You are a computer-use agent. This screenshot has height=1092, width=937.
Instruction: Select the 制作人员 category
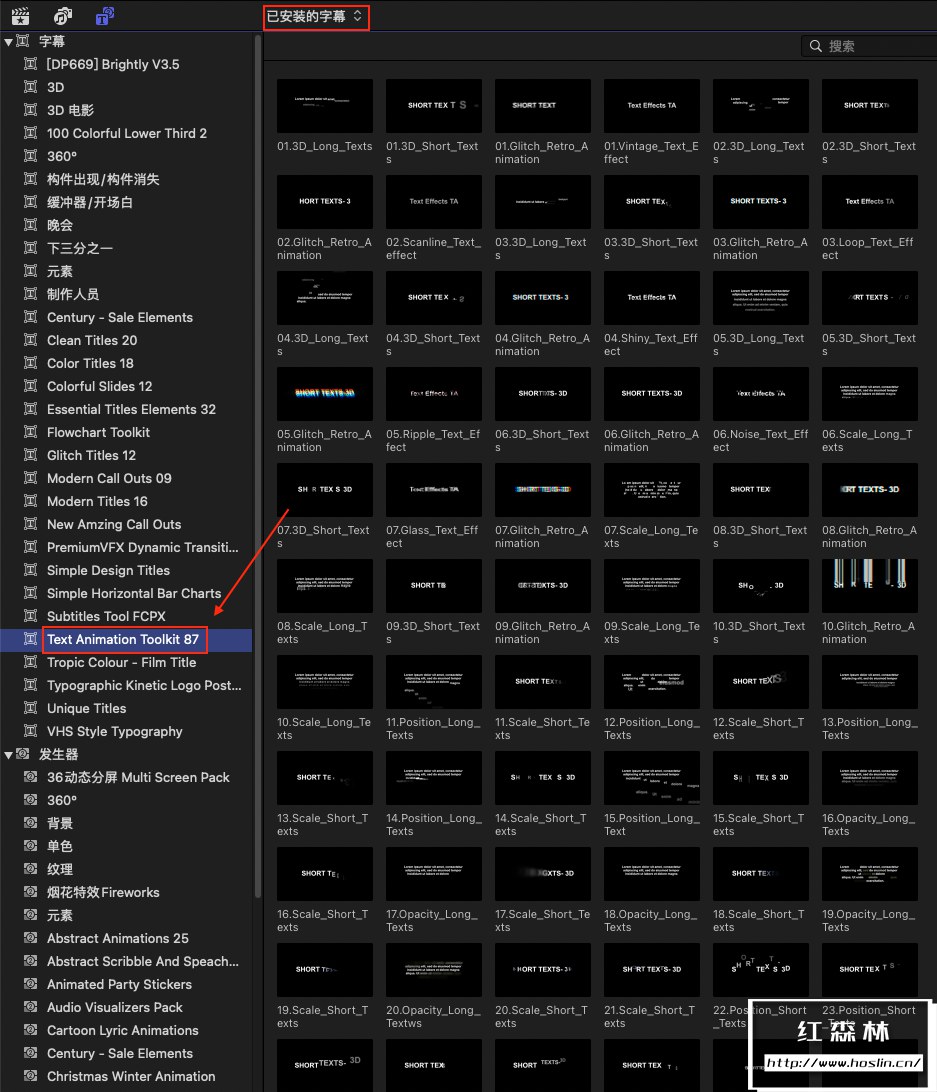(x=72, y=294)
